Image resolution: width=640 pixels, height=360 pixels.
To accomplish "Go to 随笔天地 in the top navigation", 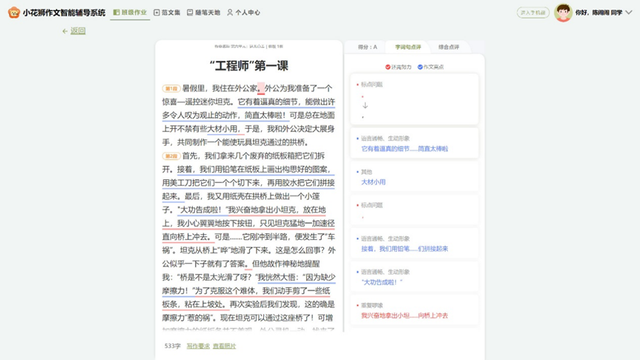I will (203, 13).
